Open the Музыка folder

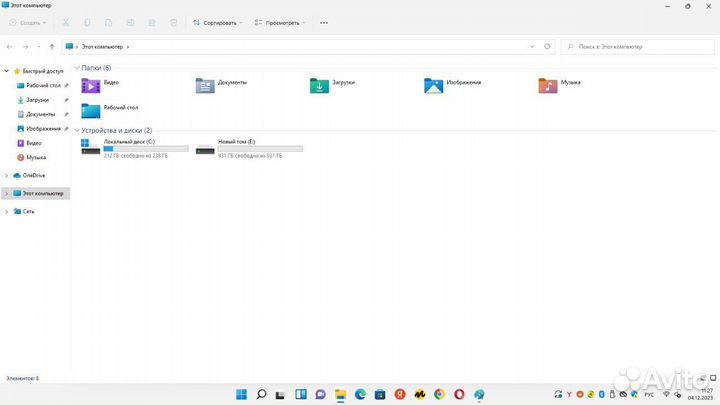pyautogui.click(x=548, y=85)
